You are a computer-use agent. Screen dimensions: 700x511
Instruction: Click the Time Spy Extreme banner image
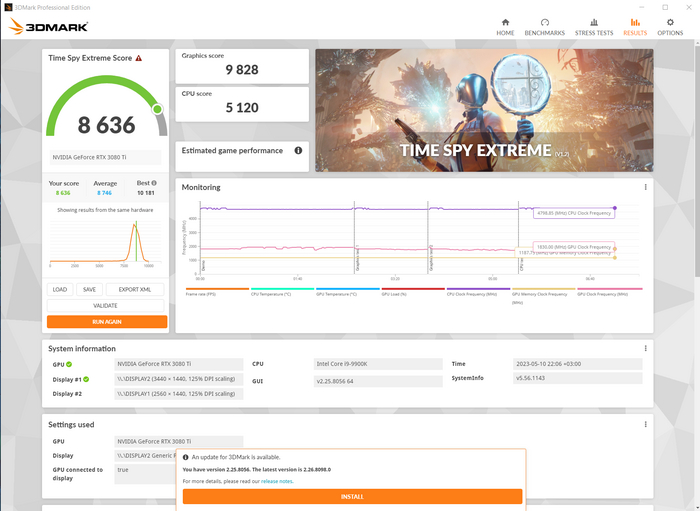[x=484, y=109]
